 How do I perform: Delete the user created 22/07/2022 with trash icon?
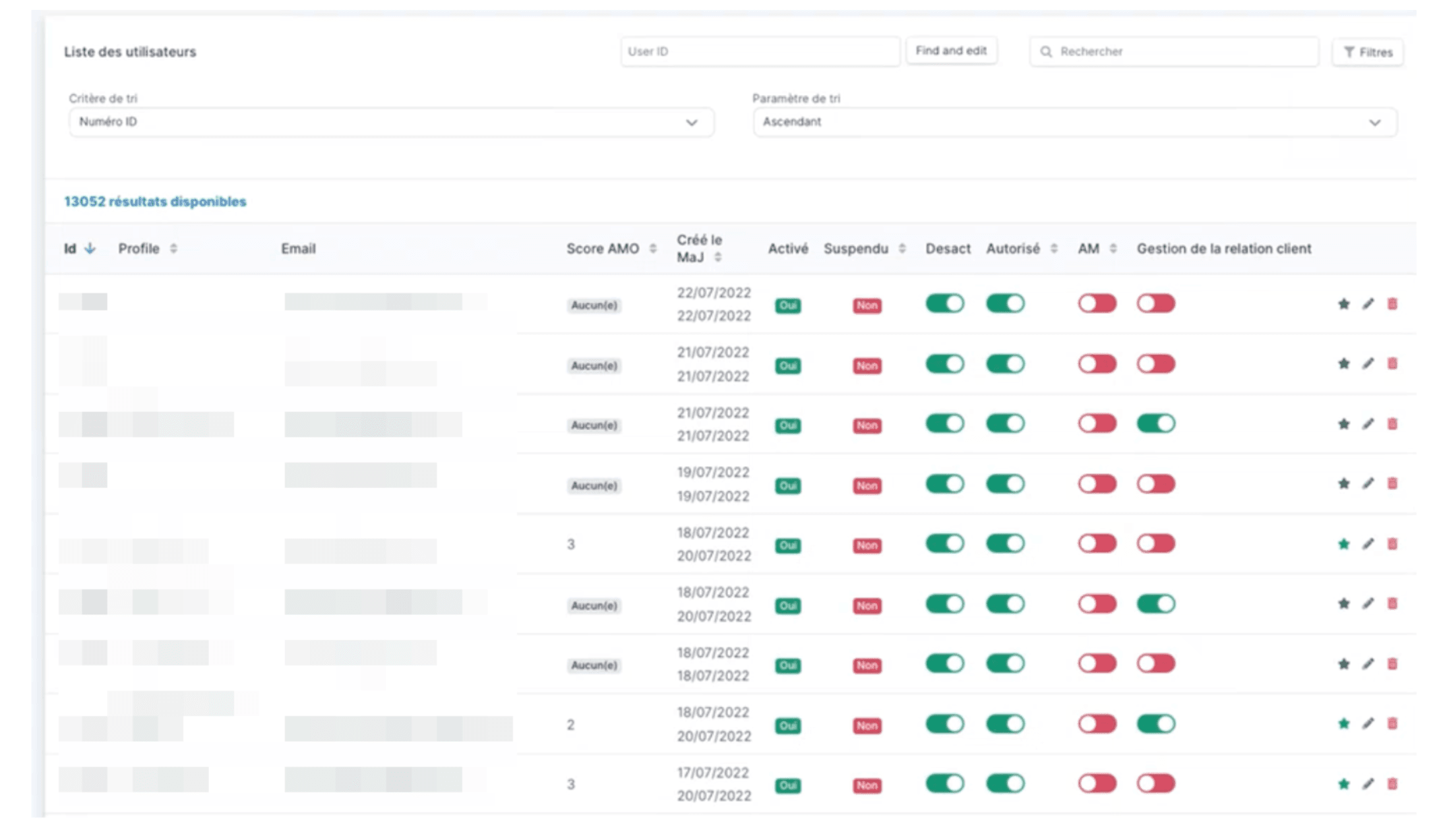(1392, 304)
